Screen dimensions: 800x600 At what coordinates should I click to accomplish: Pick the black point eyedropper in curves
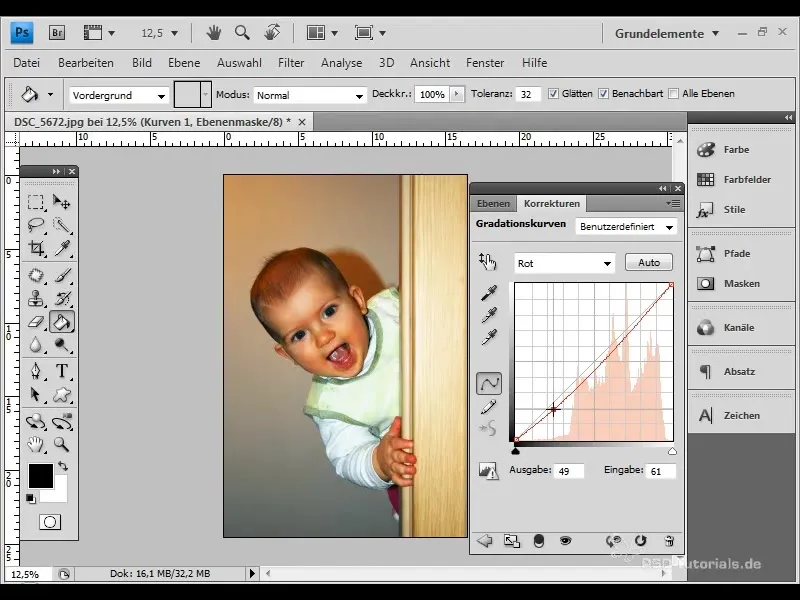pos(489,293)
